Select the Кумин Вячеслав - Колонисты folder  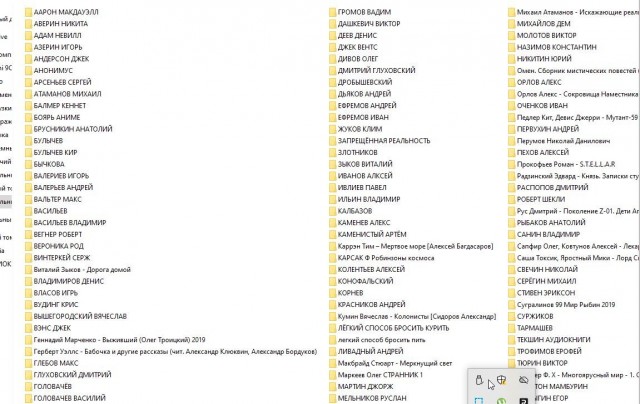tap(417, 316)
